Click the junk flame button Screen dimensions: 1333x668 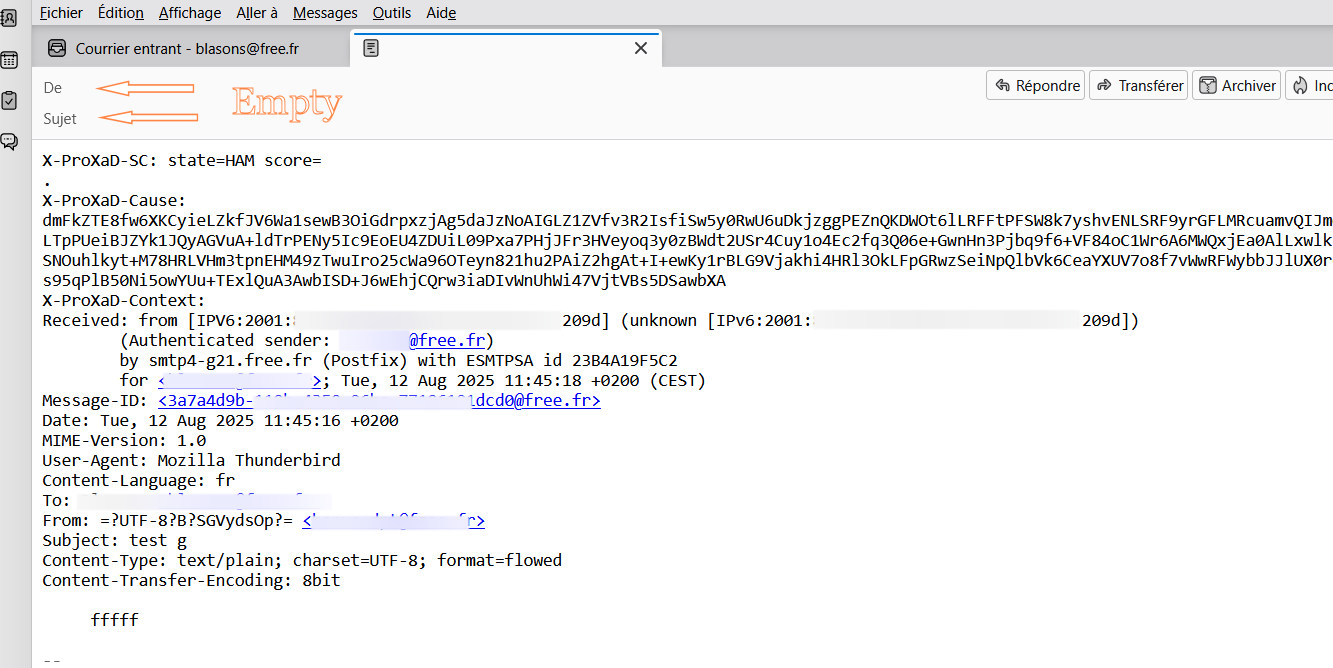tap(1311, 86)
